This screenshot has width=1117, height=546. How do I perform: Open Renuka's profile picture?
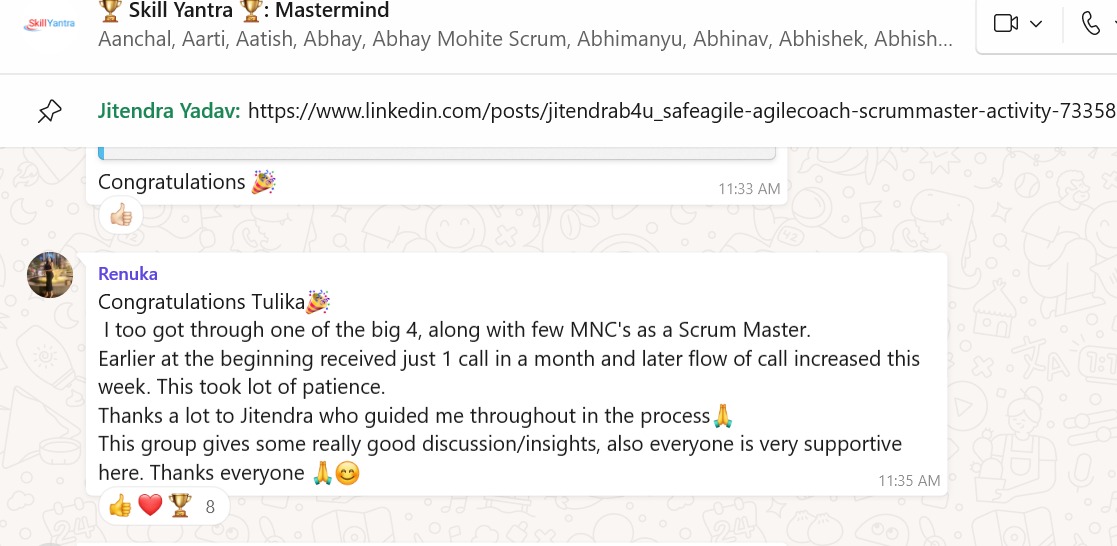[x=50, y=274]
